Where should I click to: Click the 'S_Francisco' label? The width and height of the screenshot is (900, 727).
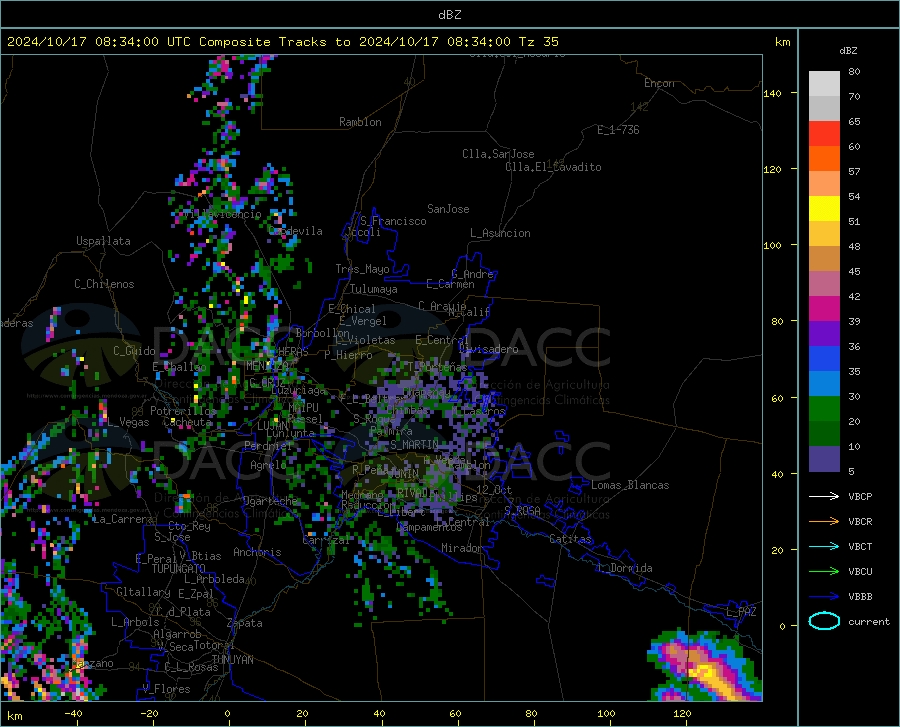coord(393,221)
